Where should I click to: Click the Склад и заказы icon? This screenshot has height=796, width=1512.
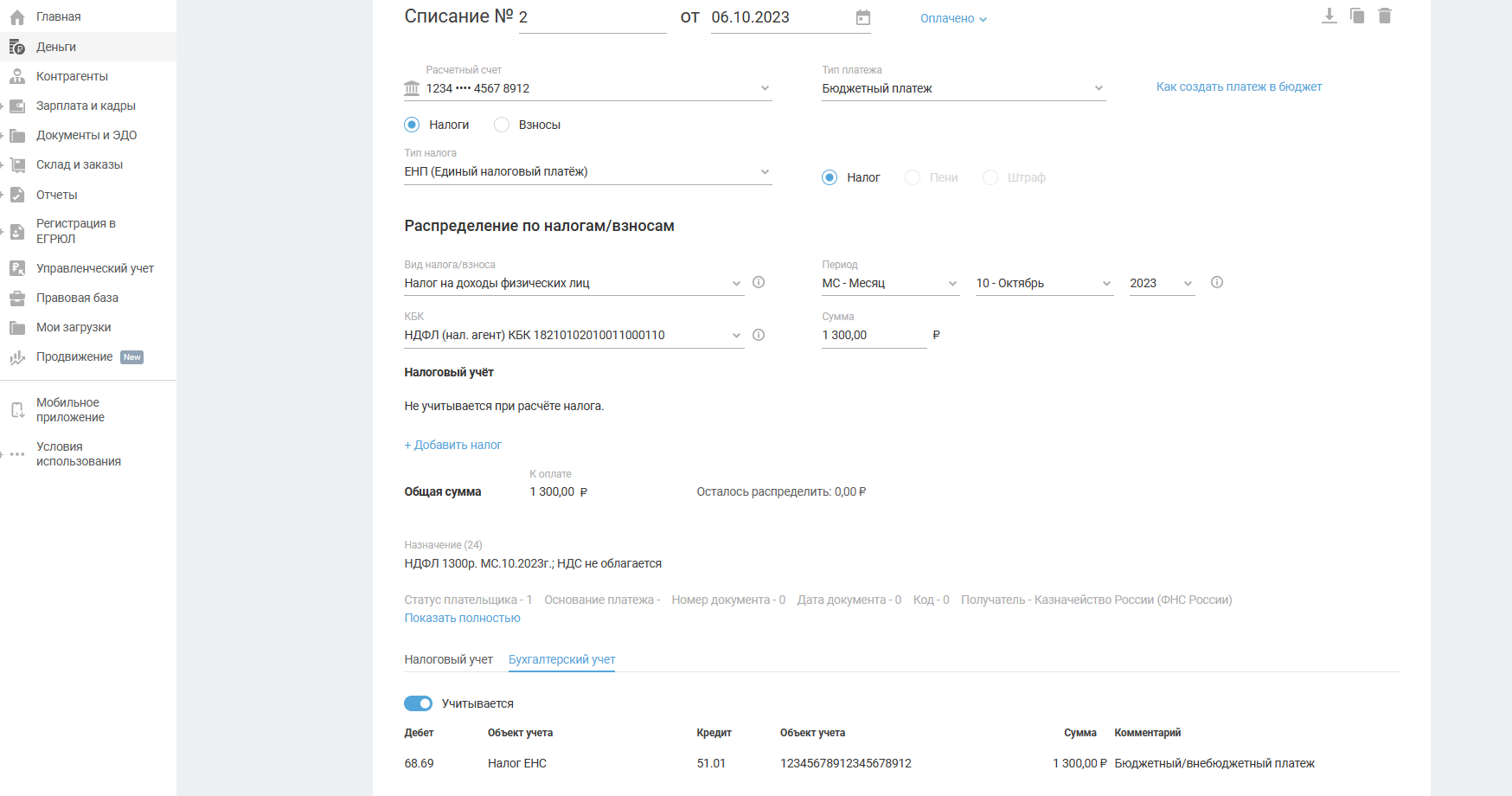(x=17, y=164)
